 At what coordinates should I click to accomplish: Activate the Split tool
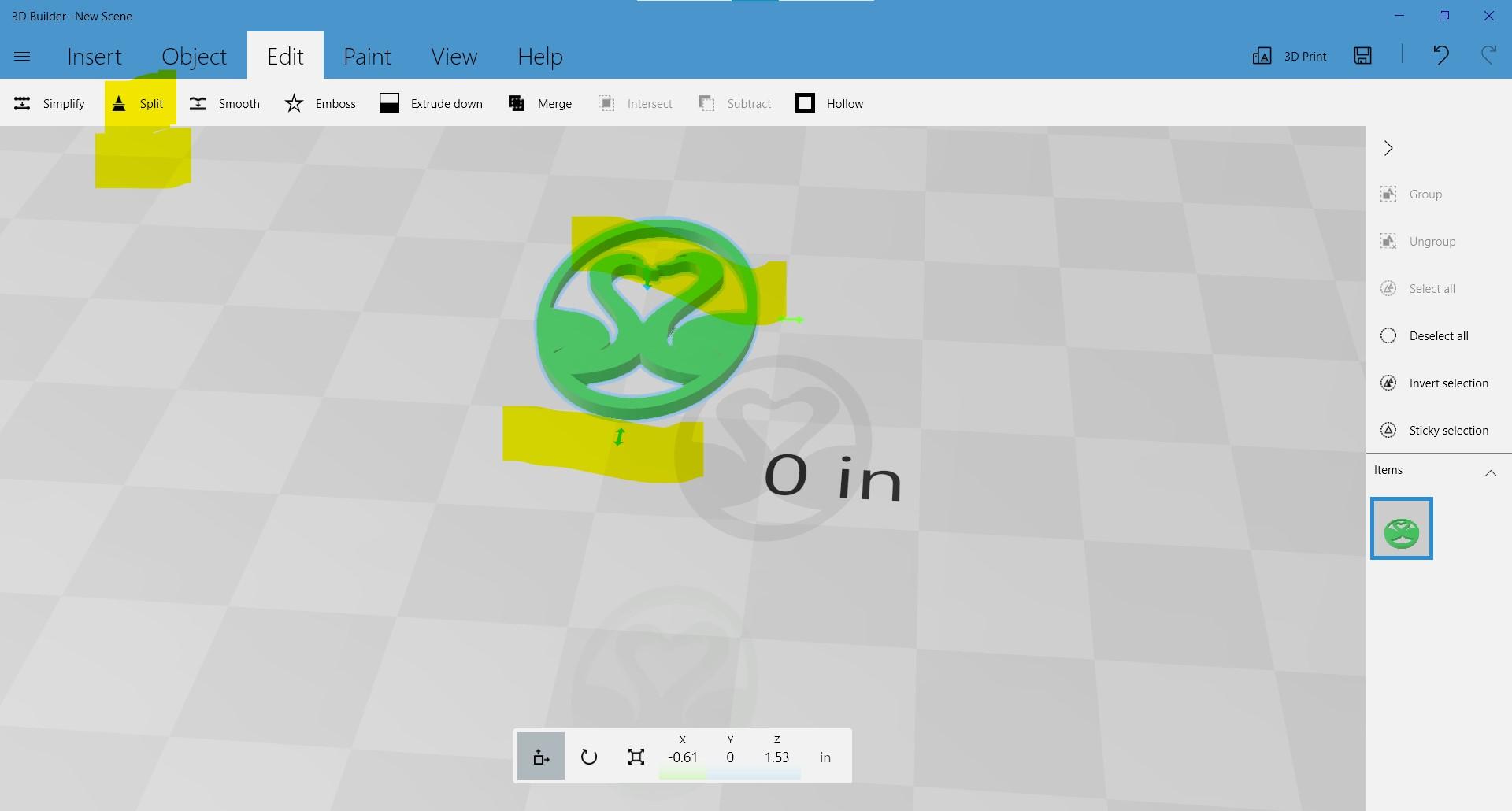[139, 103]
